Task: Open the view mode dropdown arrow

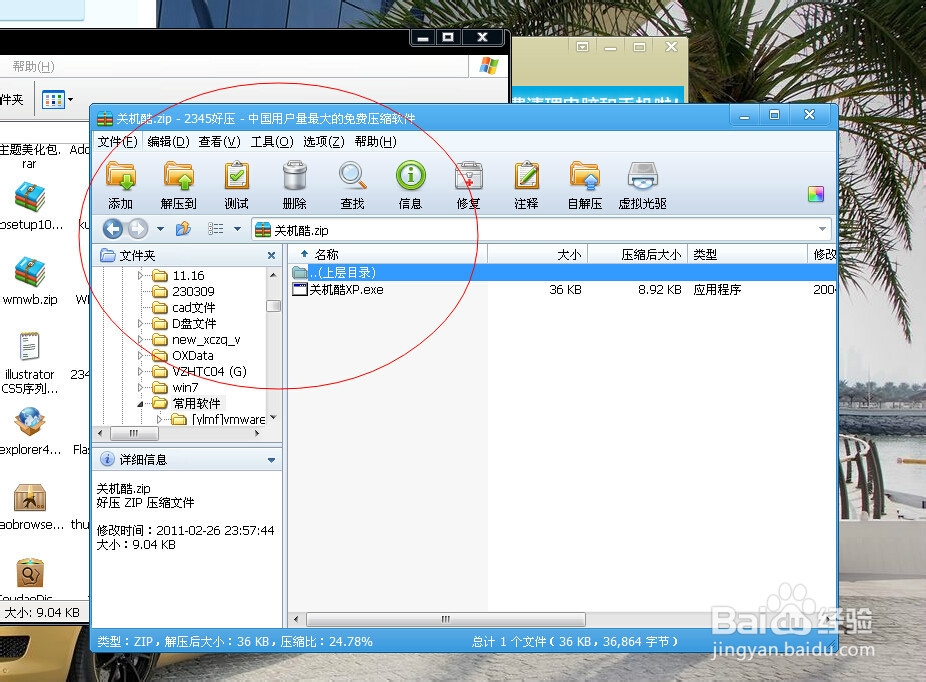Action: [x=237, y=229]
